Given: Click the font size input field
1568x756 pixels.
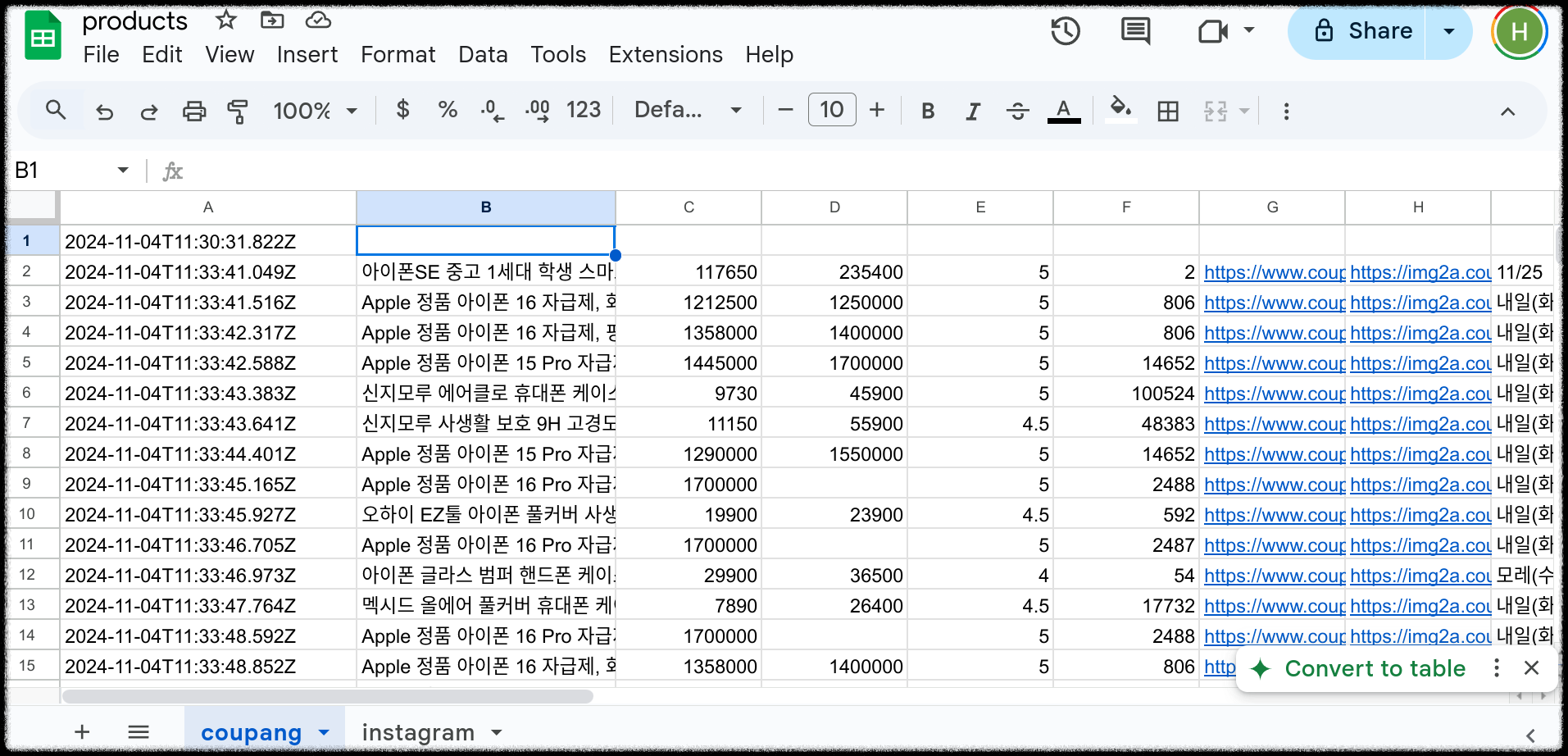Looking at the screenshot, I should click(x=832, y=110).
